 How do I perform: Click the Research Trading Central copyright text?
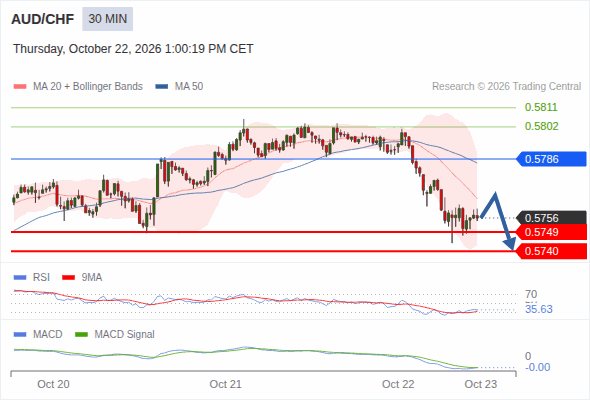pos(506,87)
